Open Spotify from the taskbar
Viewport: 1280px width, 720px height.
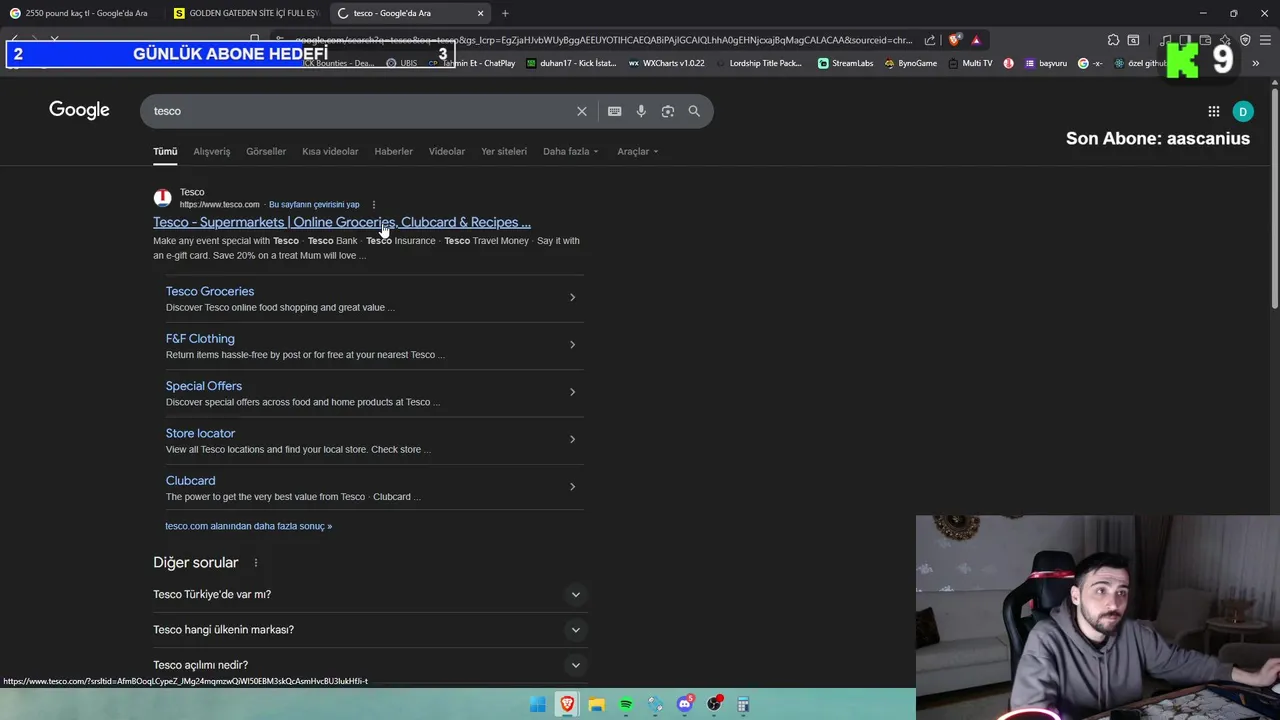pos(626,704)
